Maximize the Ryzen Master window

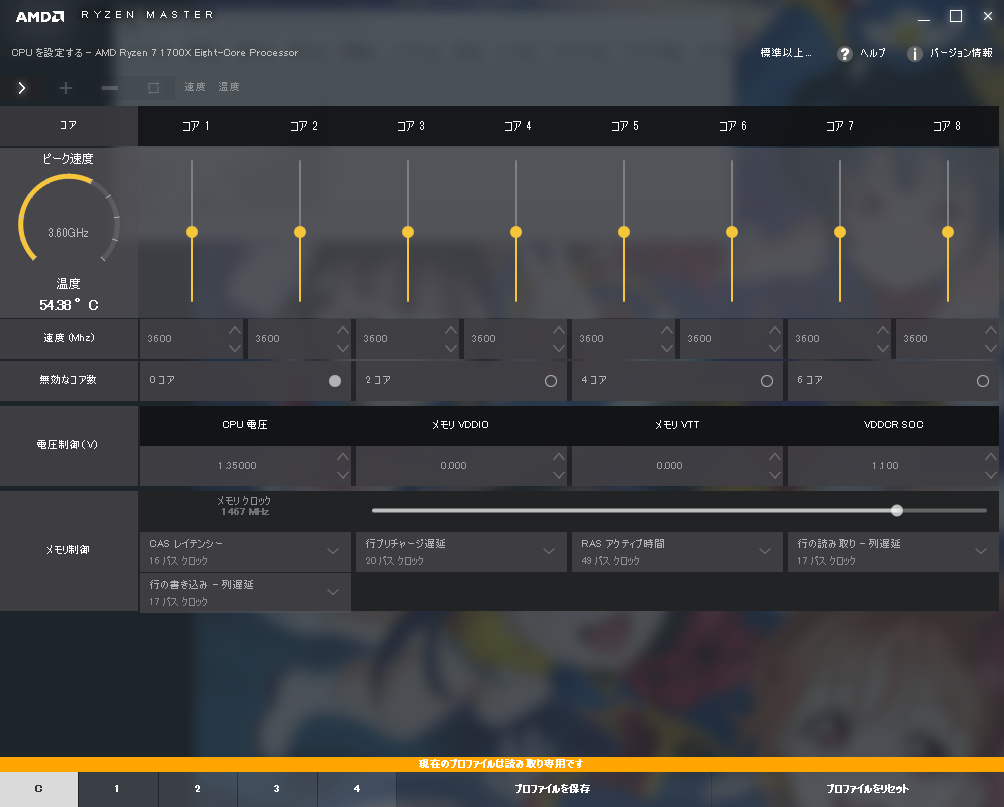pos(955,16)
